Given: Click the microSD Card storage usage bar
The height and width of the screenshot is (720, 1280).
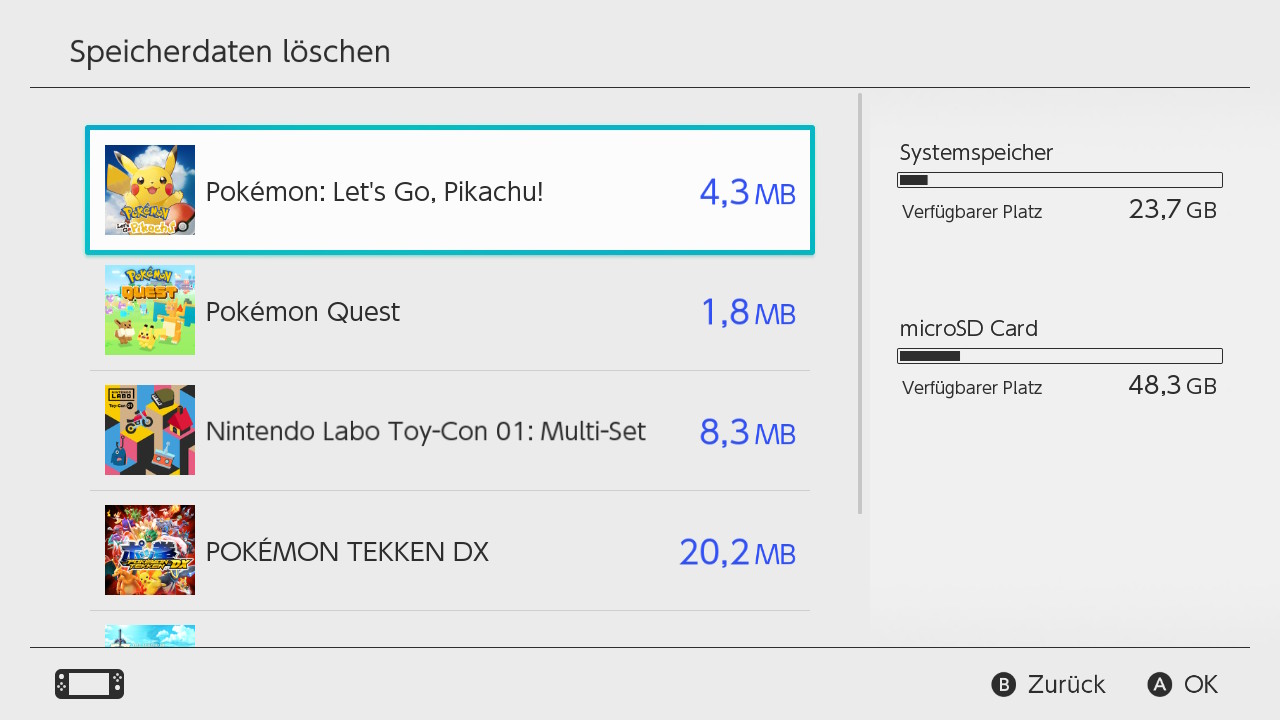Looking at the screenshot, I should (1060, 356).
